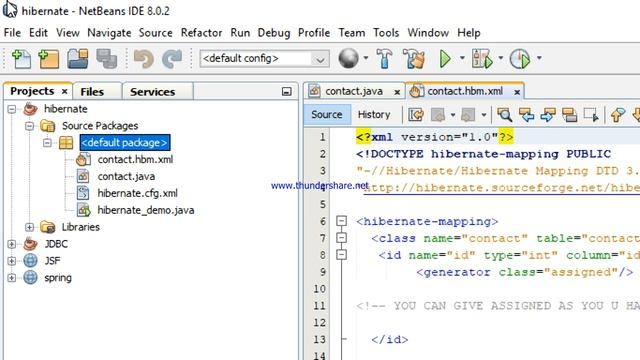The height and width of the screenshot is (360, 640).
Task: Open the Tools menu
Action: (x=386, y=33)
